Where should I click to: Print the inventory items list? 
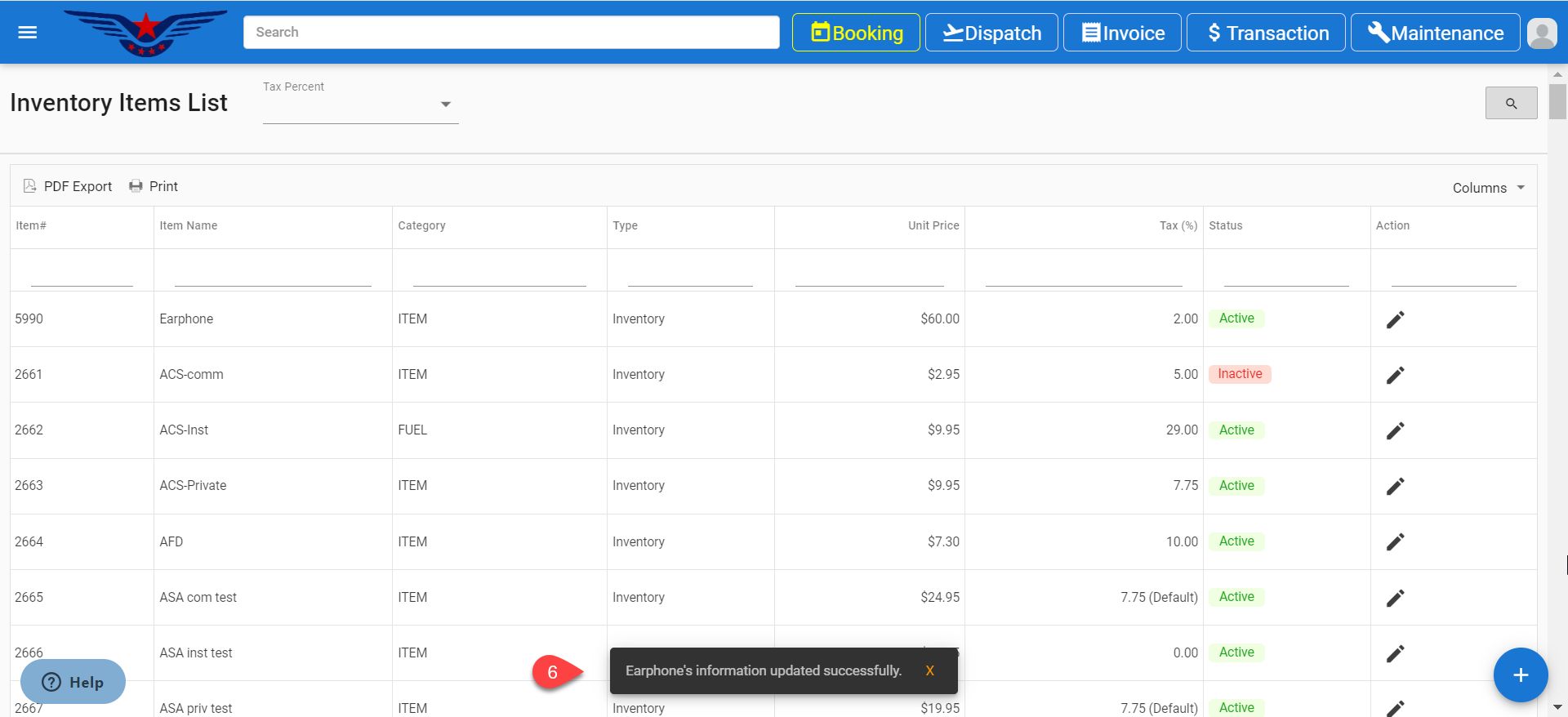pyautogui.click(x=154, y=186)
